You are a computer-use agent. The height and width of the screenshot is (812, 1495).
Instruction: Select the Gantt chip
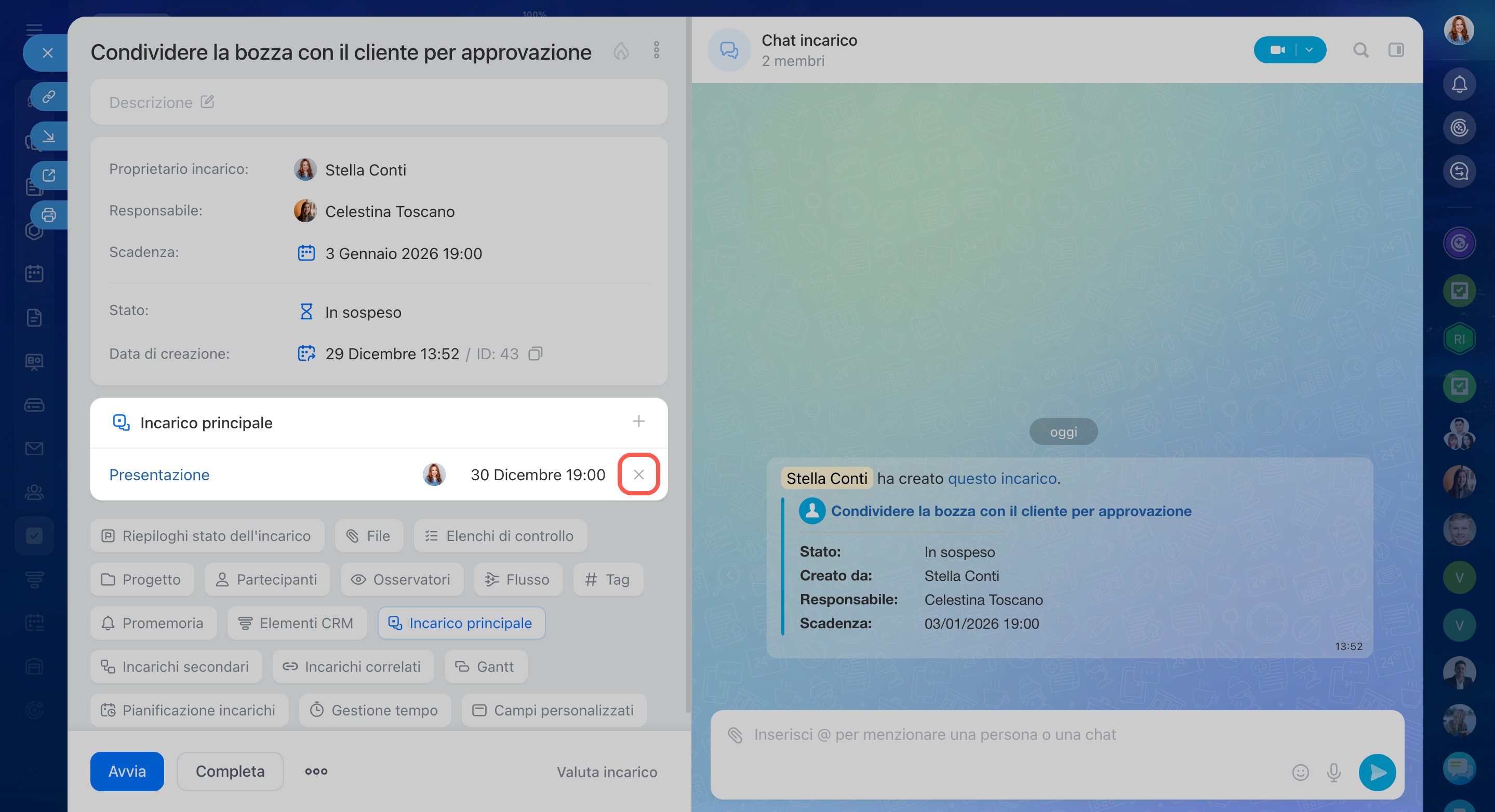coord(486,667)
